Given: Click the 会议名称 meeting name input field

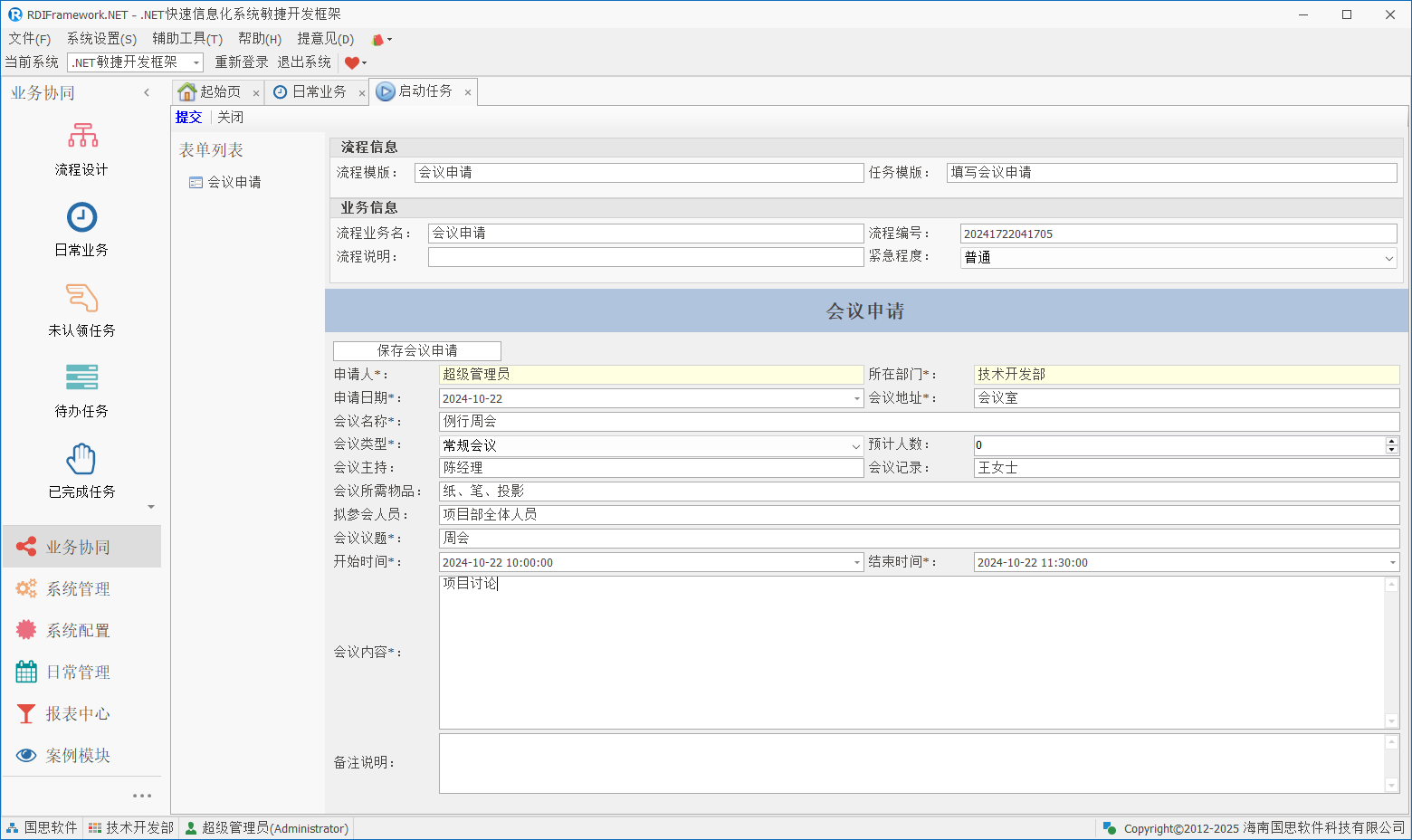Looking at the screenshot, I should (919, 421).
